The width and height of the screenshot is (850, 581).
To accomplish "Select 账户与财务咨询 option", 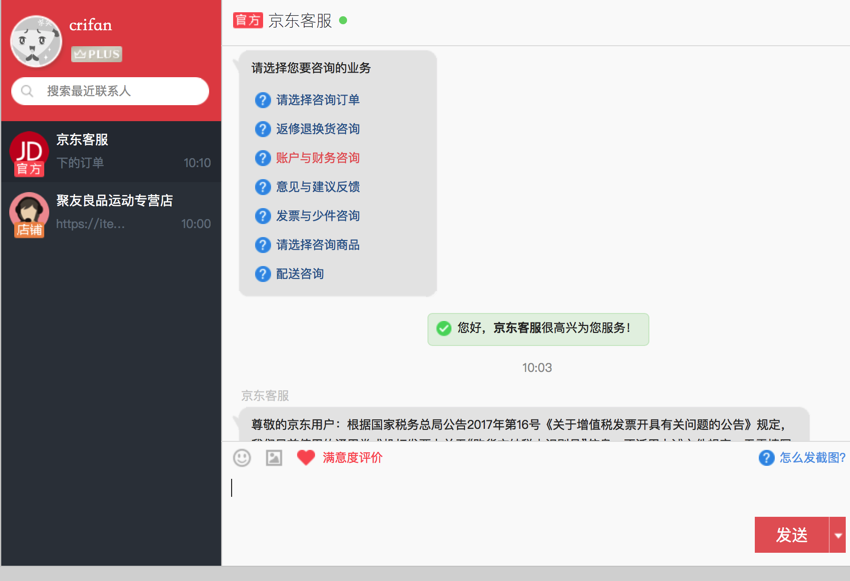I will [x=318, y=158].
